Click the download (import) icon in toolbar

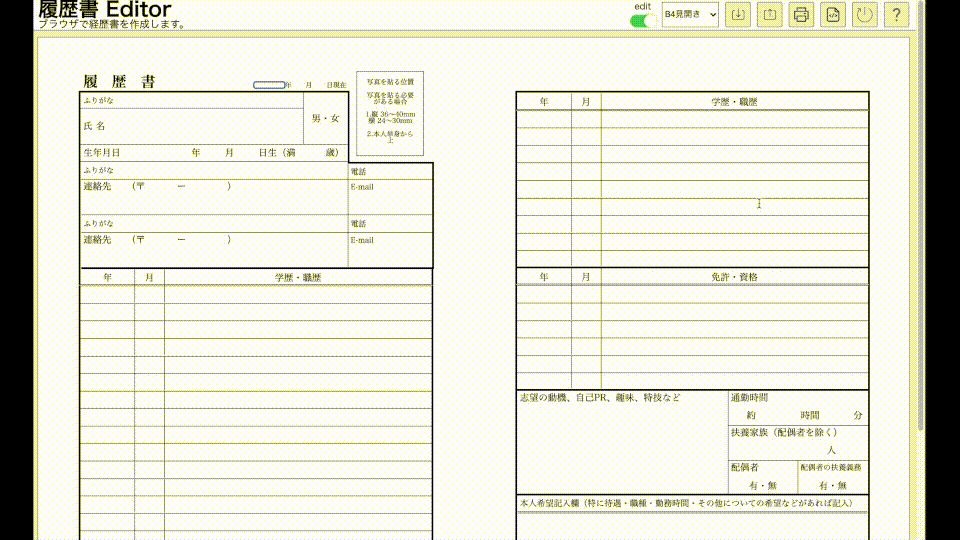738,15
